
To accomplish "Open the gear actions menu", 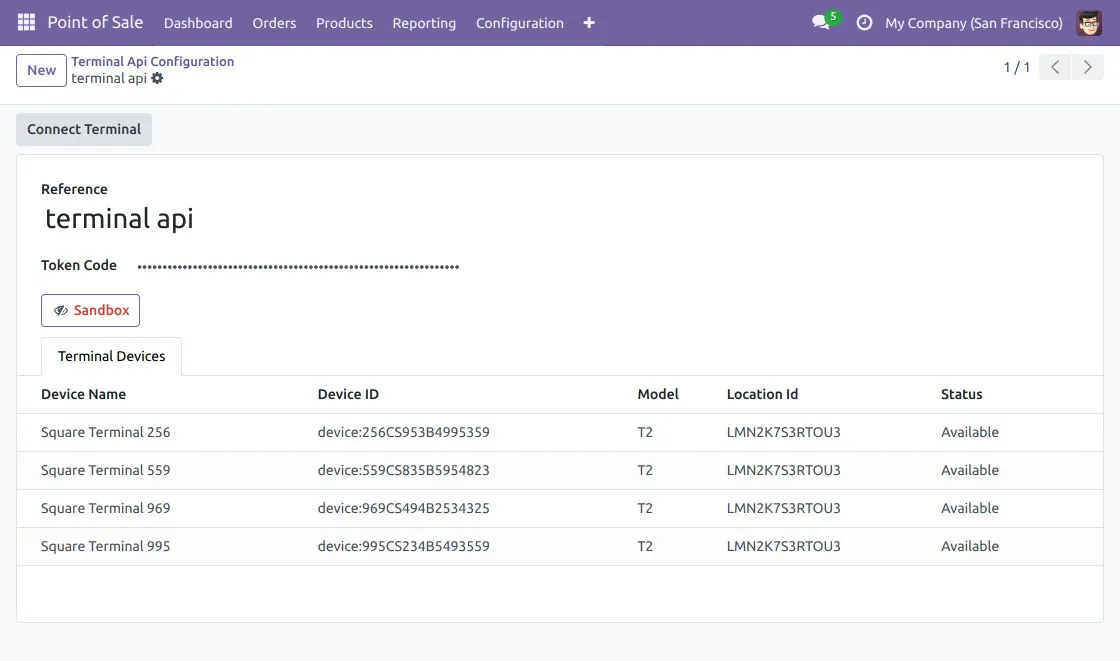I will [157, 78].
